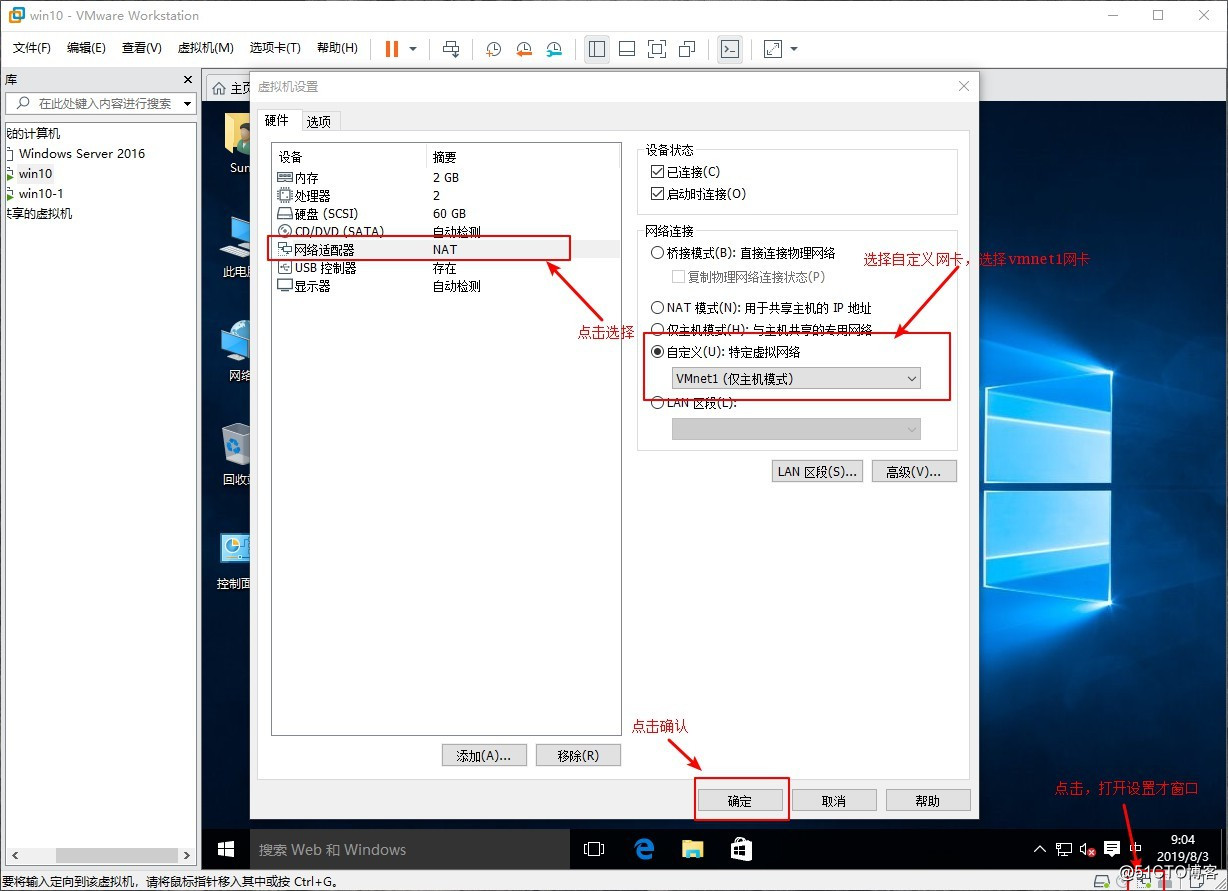Select LAN 区段(L) radio button

pos(657,403)
